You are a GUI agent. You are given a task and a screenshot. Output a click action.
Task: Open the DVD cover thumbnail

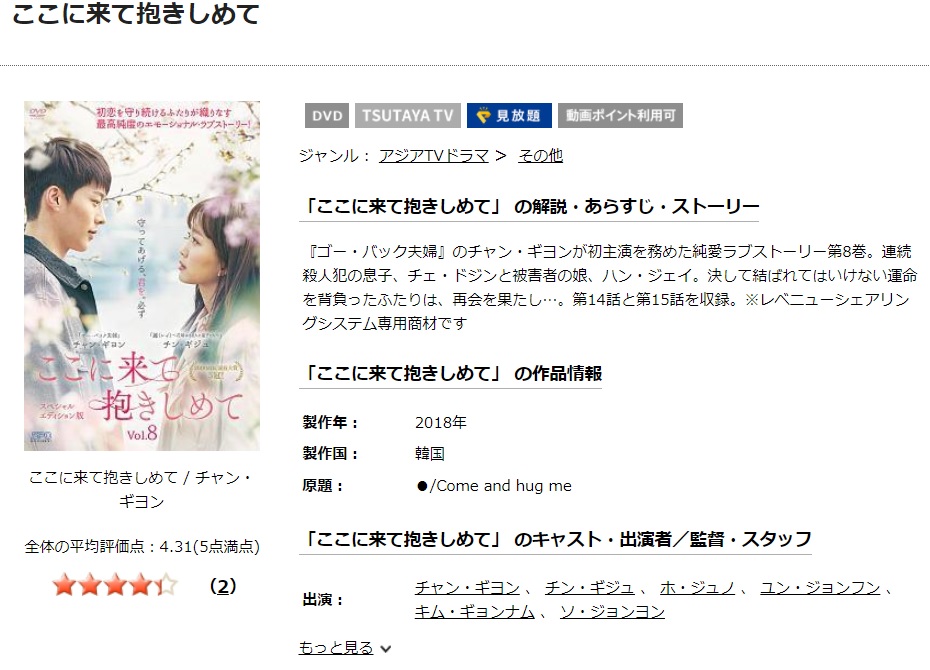(x=142, y=276)
